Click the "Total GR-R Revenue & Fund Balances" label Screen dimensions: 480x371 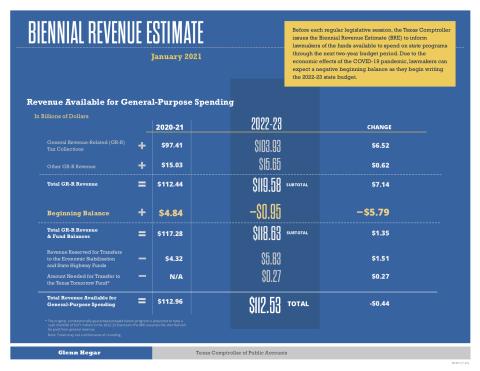[x=72, y=233]
